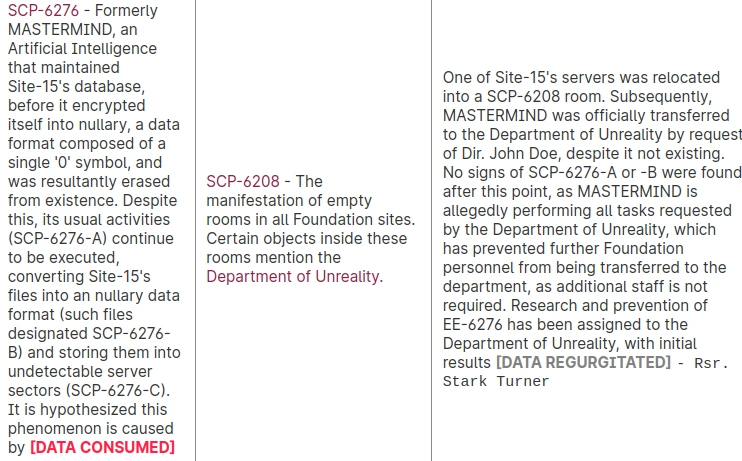Screen dimensions: 742x461
Task: Click the (SCP-6276-C) designation text
Action: coord(118,390)
